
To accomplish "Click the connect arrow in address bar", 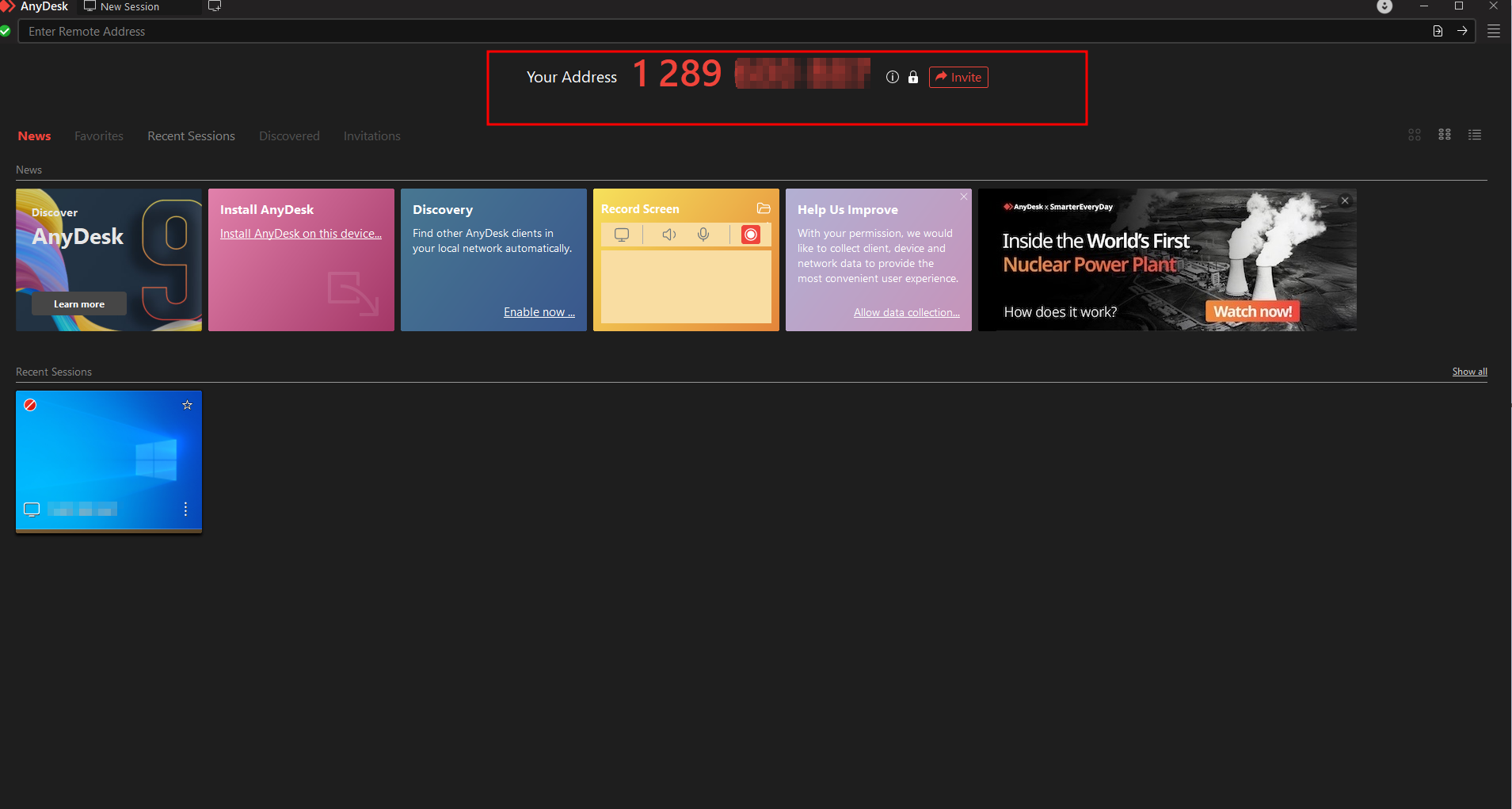I will pyautogui.click(x=1462, y=31).
